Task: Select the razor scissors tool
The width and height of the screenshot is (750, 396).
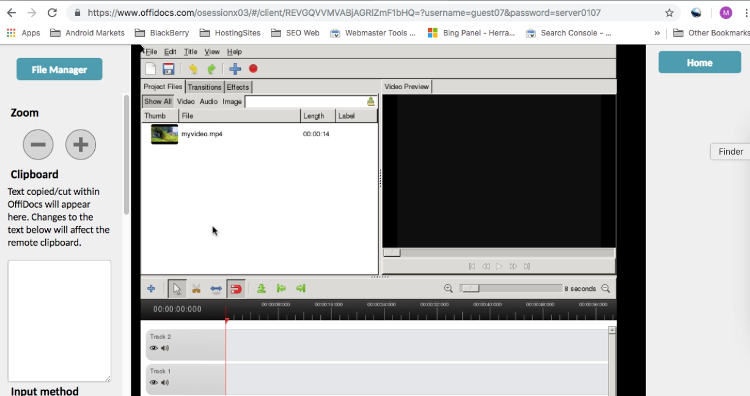Action: click(196, 289)
